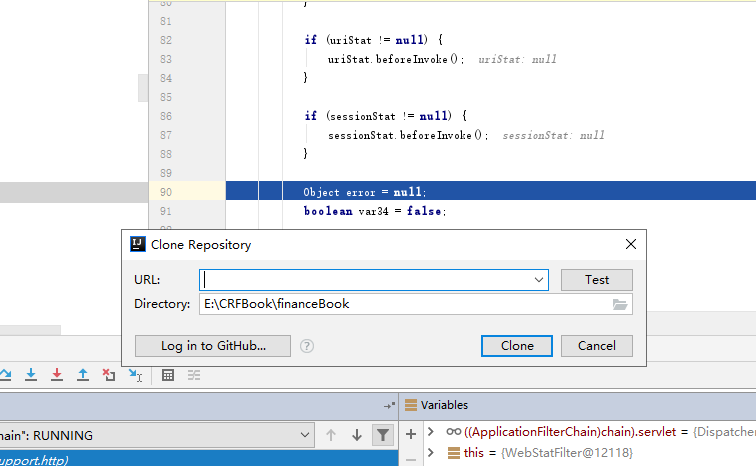Click the 'this' variable field icon
The width and height of the screenshot is (756, 466).
(453, 453)
